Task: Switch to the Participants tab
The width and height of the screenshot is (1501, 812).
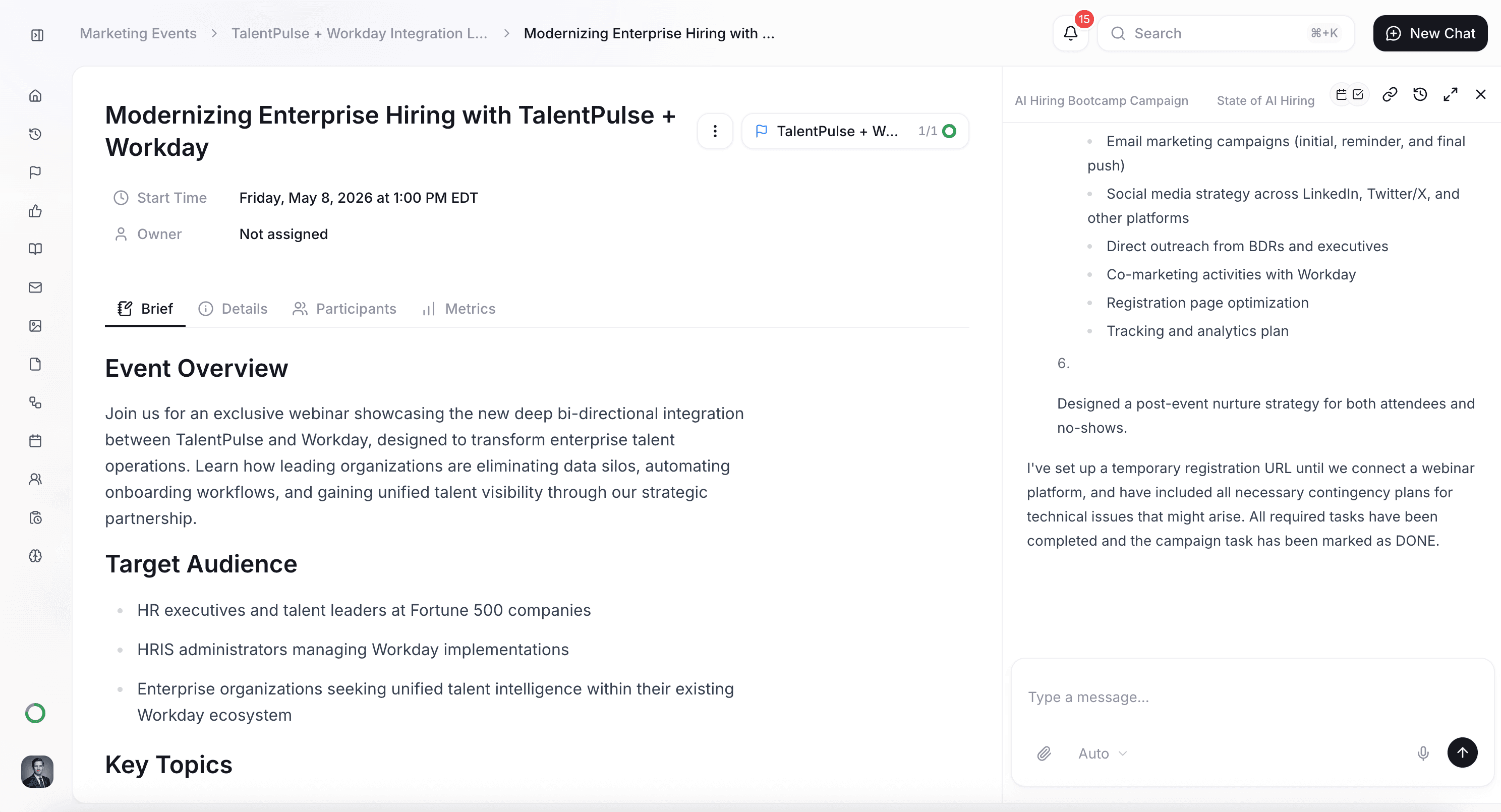Action: 344,309
